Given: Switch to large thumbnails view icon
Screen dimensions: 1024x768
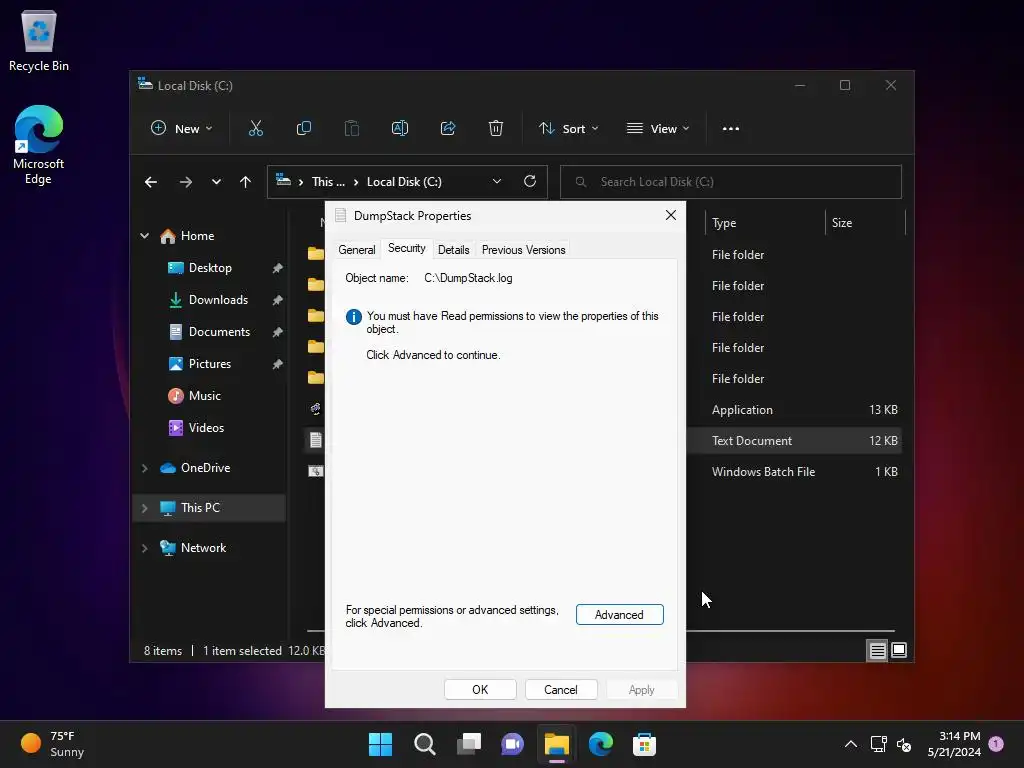Looking at the screenshot, I should click(x=899, y=650).
